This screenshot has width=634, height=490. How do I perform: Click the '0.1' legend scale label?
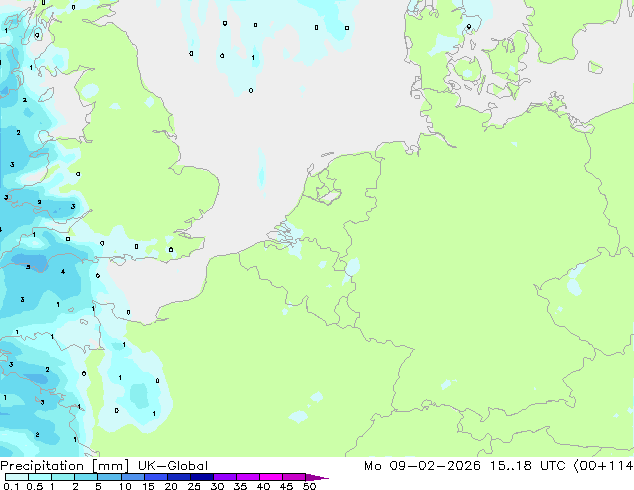11,486
